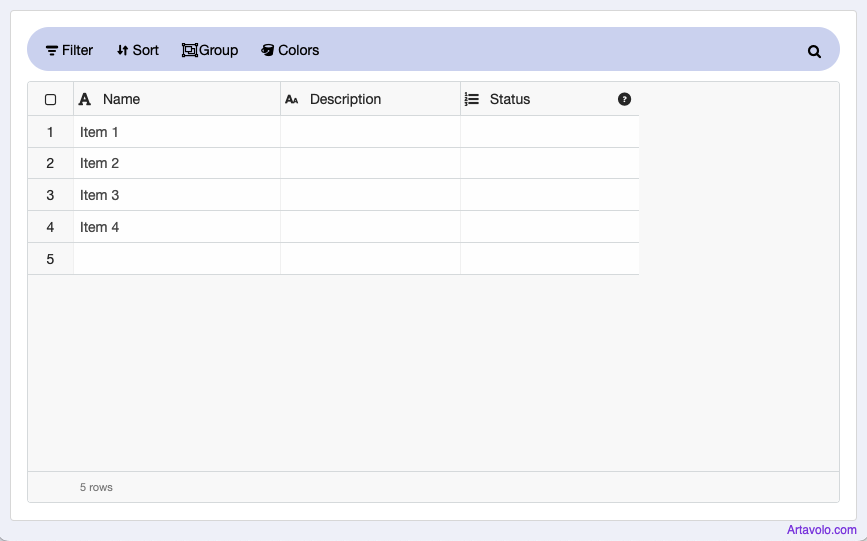Image resolution: width=867 pixels, height=541 pixels.
Task: Click row number 2
Action: (x=50, y=163)
